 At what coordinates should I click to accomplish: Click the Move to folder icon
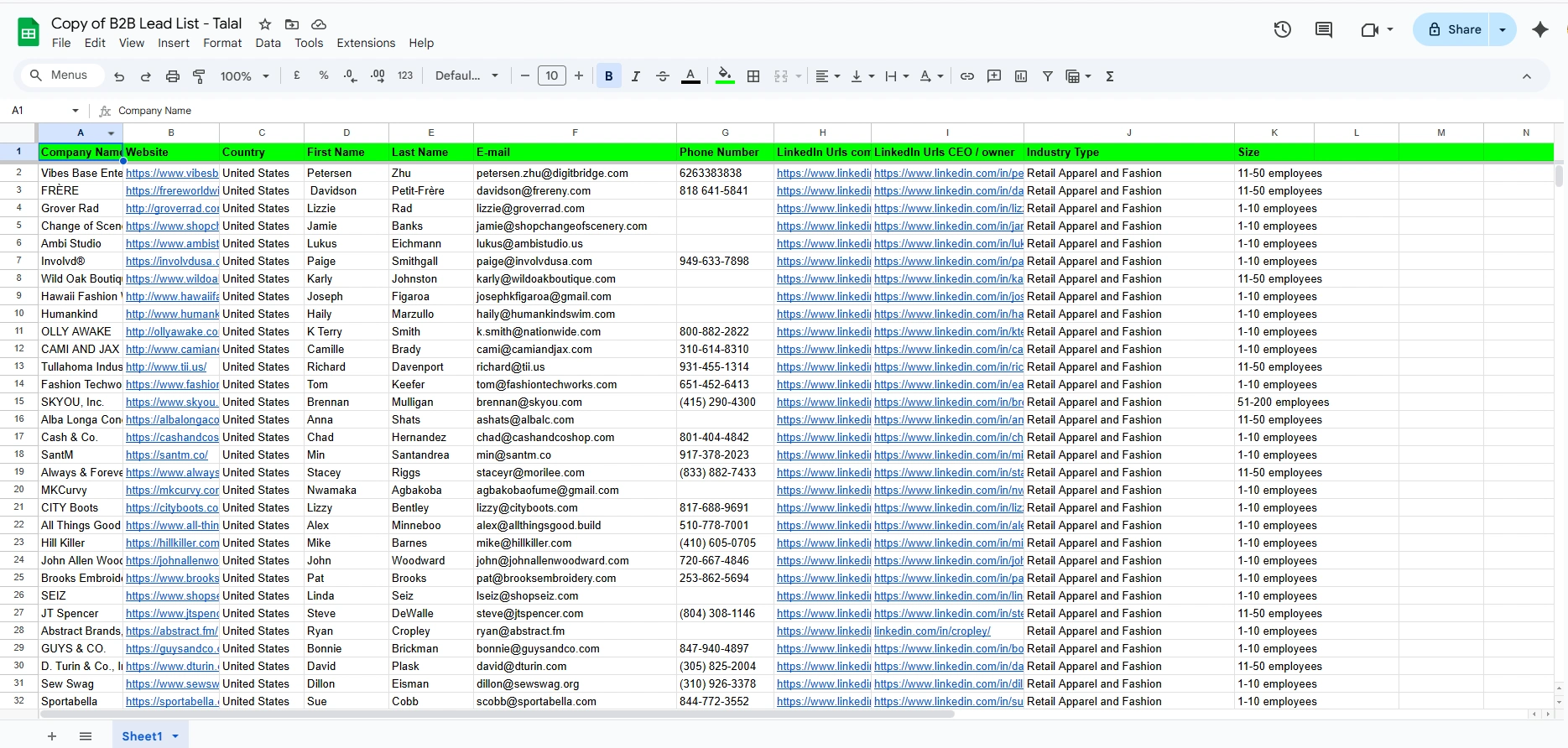coord(292,24)
